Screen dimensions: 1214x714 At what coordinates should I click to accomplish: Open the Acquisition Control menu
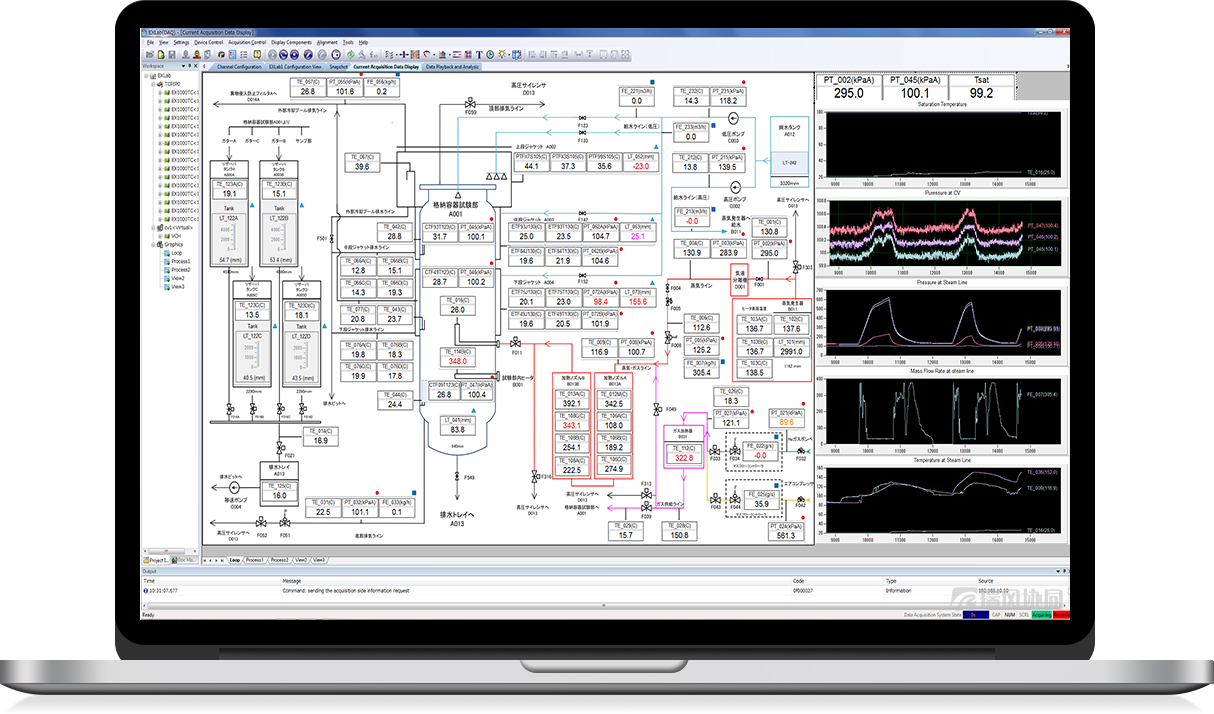coord(246,43)
